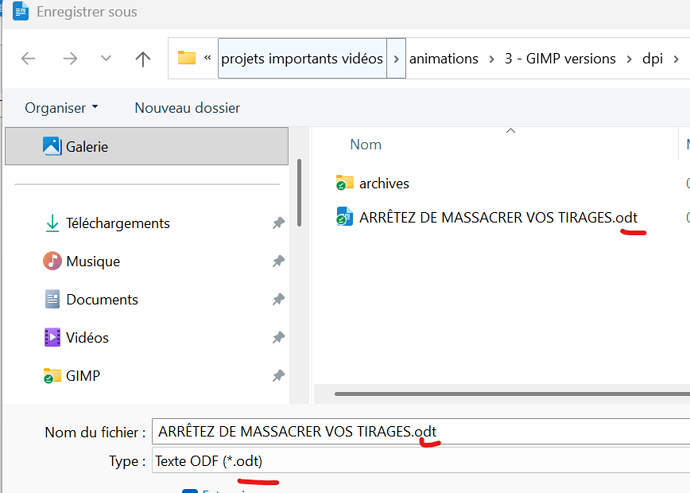Click the forward navigation arrow

[x=69, y=59]
